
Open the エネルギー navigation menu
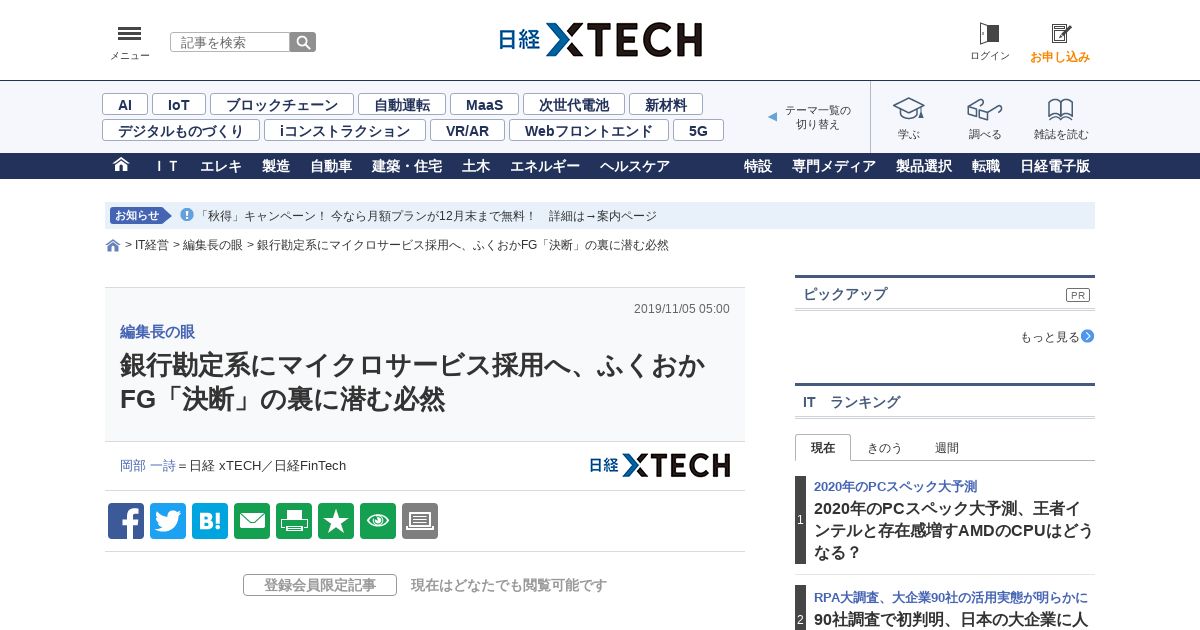tap(545, 166)
